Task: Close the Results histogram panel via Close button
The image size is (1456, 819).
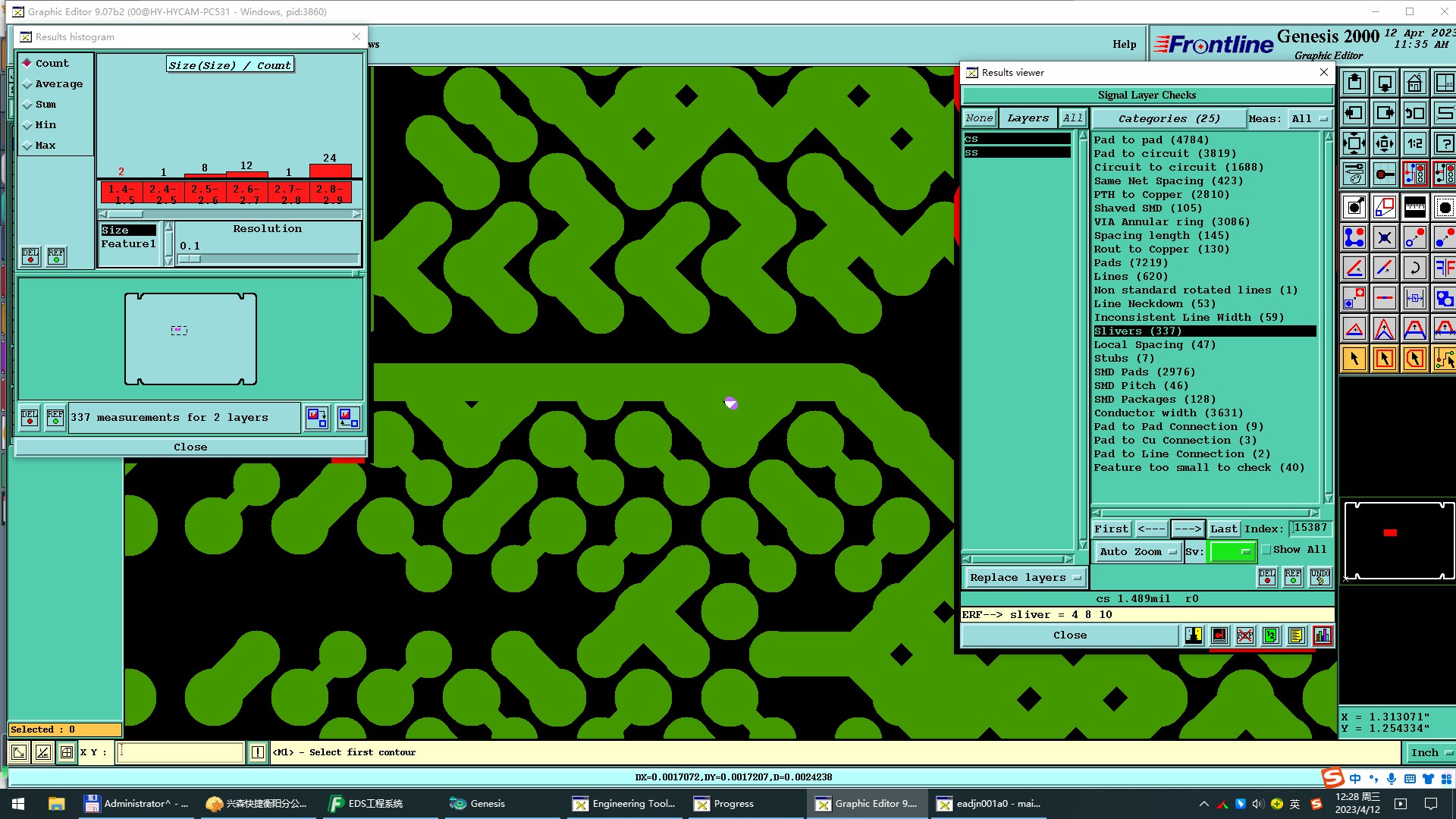Action: point(190,447)
